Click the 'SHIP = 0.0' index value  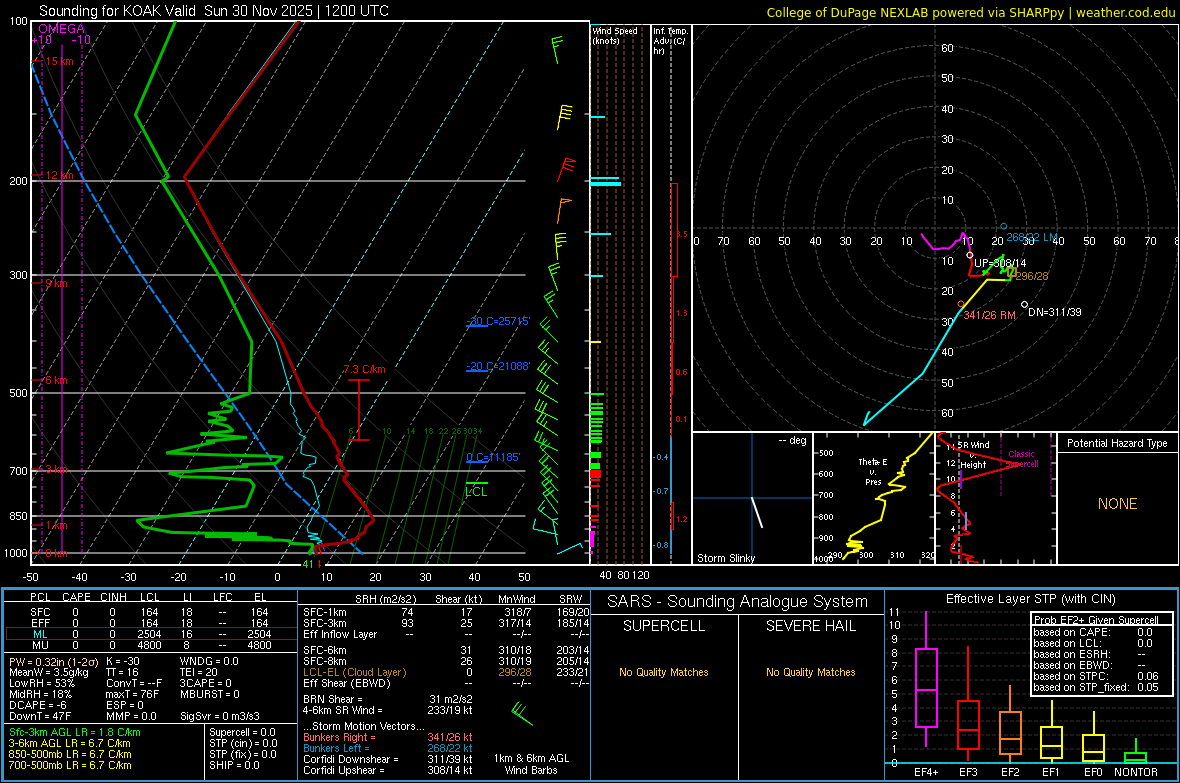[x=234, y=765]
